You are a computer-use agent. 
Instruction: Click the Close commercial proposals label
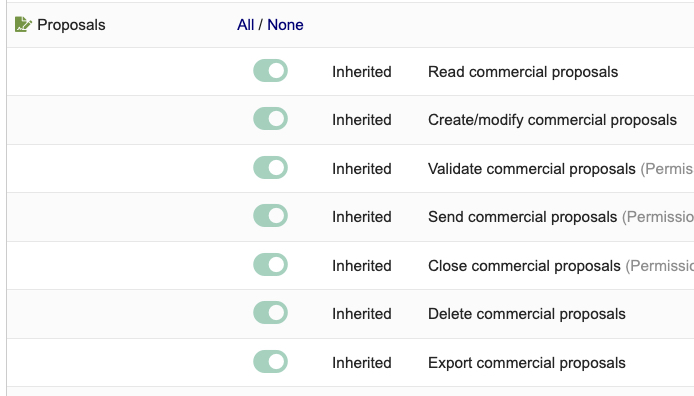524,265
